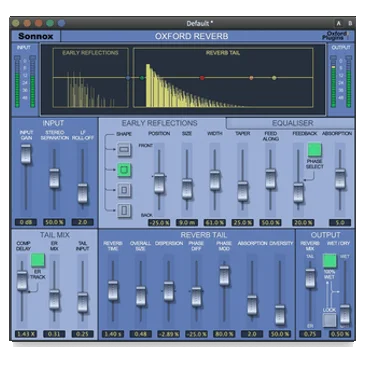Click the Reverb Tail Absorption slider handle
Viewport: 365px width, 365px height.
pyautogui.click(x=252, y=305)
